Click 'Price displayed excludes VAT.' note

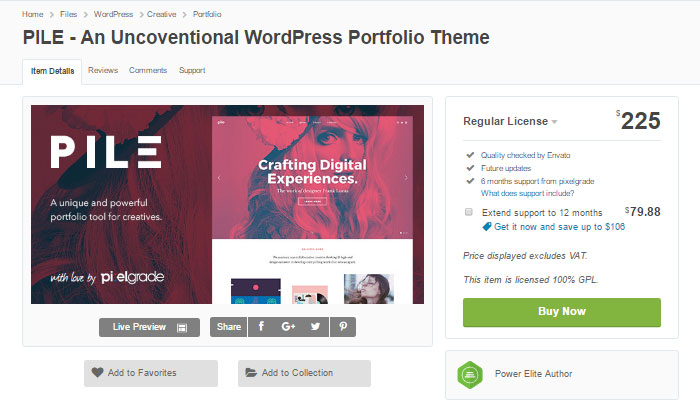point(525,256)
